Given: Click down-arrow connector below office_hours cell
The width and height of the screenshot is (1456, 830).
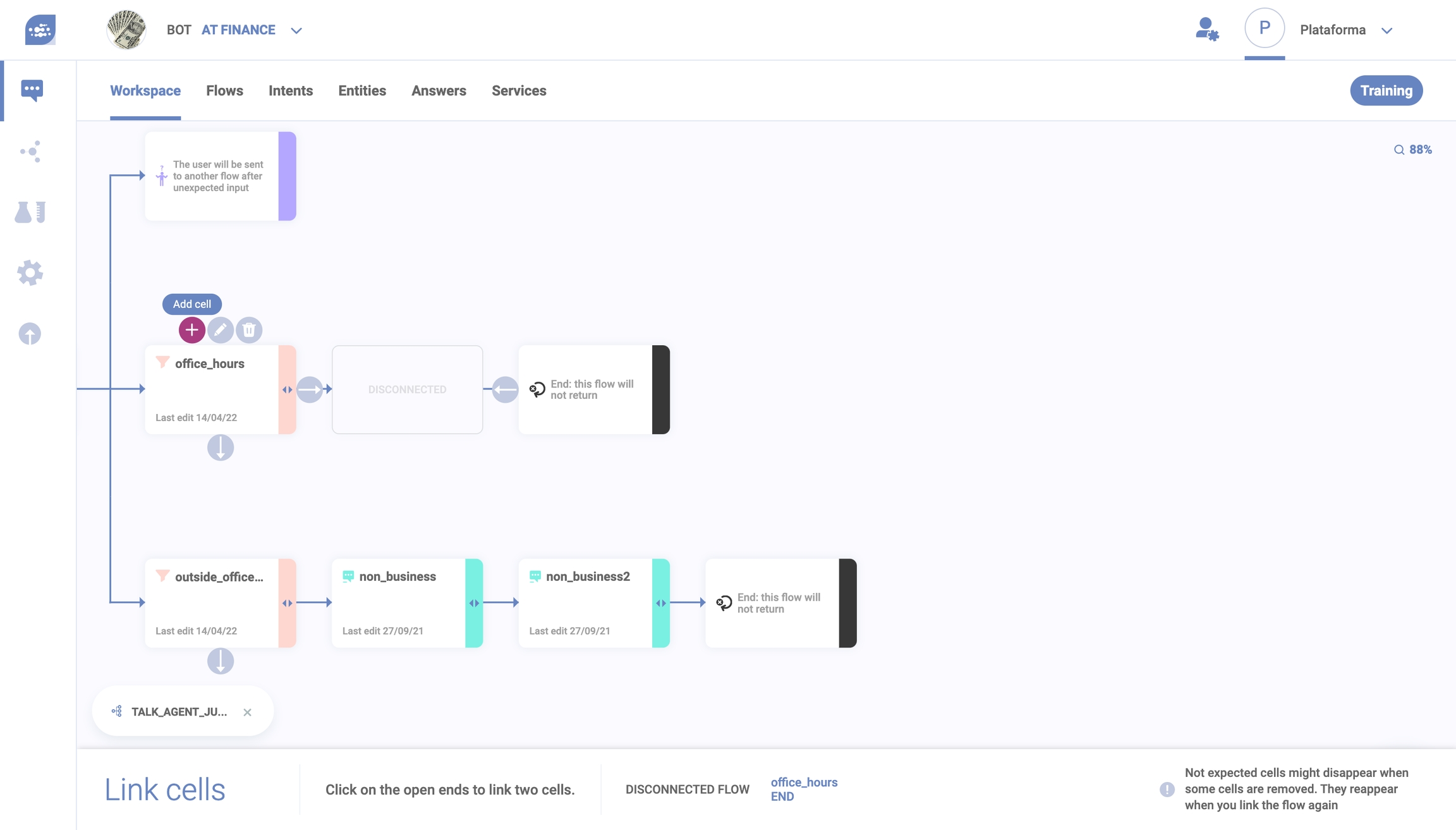Looking at the screenshot, I should tap(221, 448).
